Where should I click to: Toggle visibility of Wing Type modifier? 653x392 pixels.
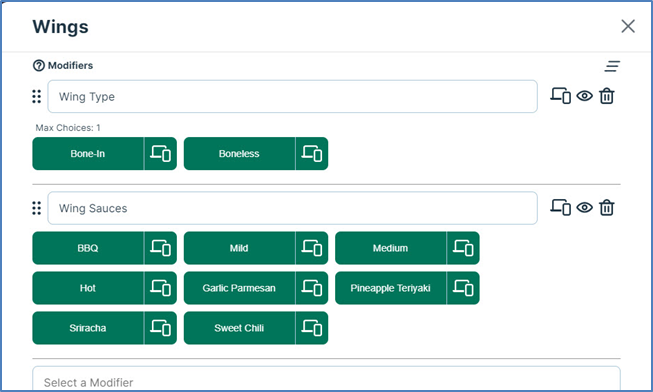(585, 96)
